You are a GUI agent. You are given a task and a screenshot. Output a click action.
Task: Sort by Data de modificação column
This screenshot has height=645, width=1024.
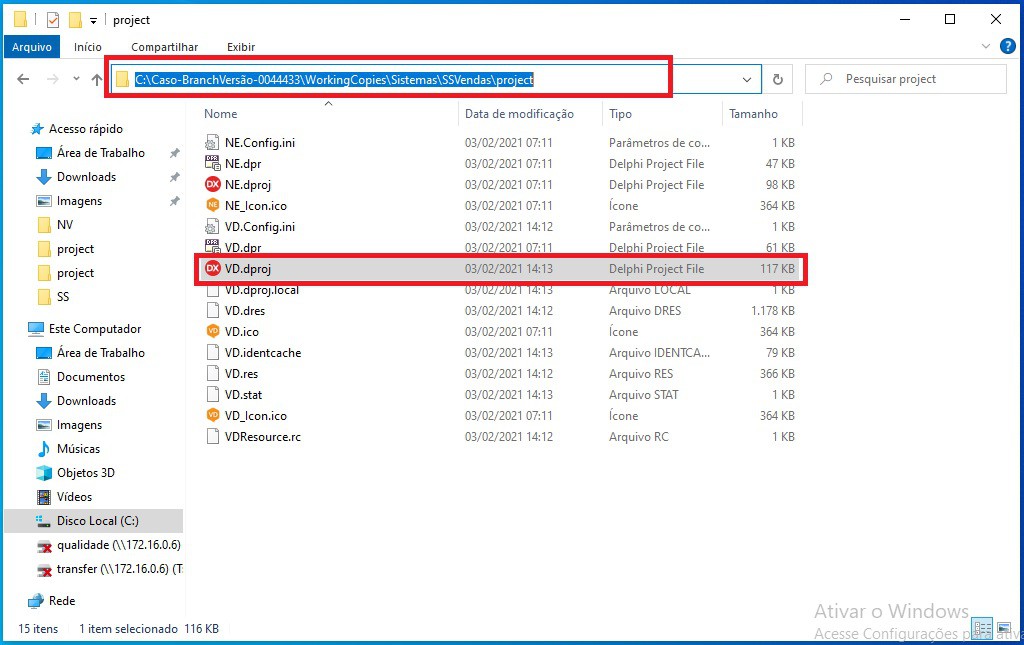click(x=519, y=114)
